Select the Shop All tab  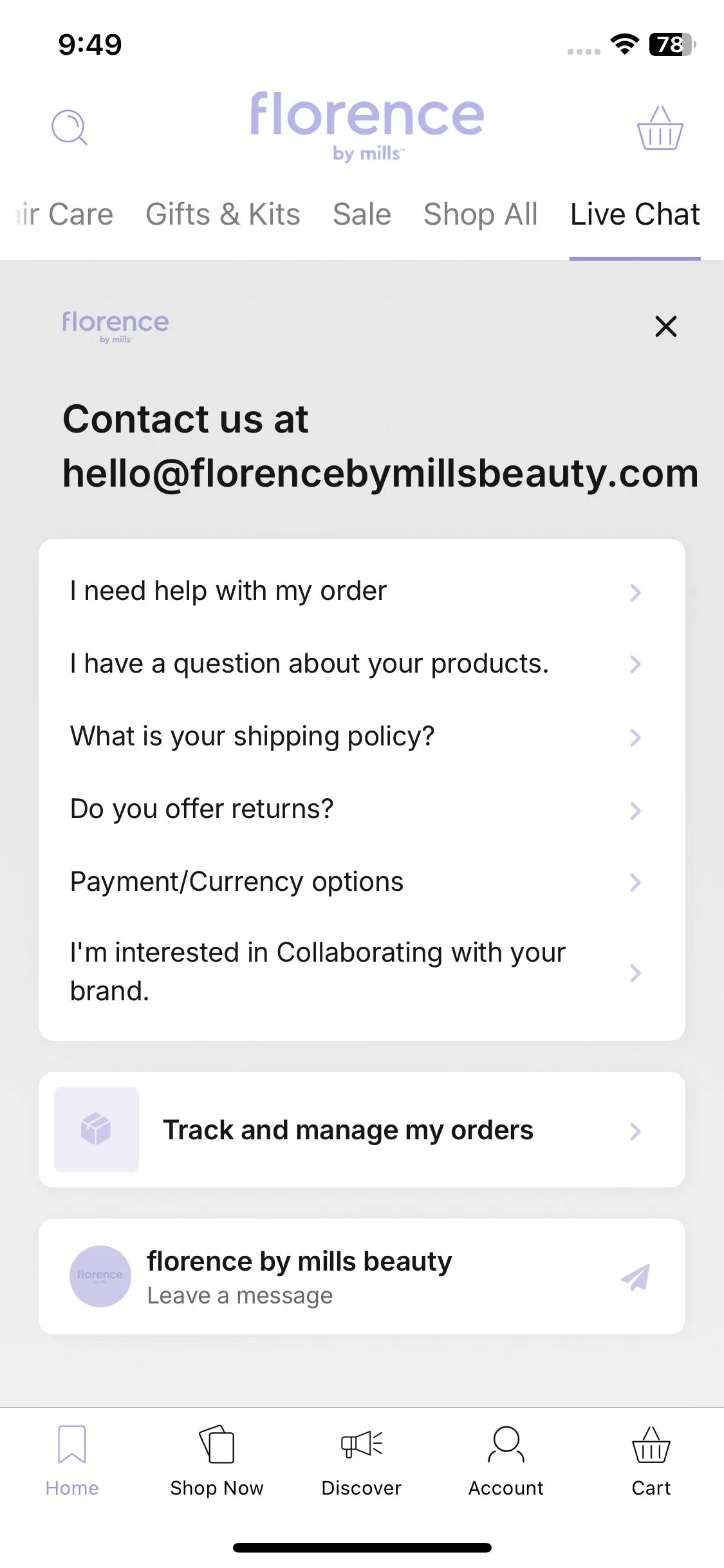(x=480, y=214)
